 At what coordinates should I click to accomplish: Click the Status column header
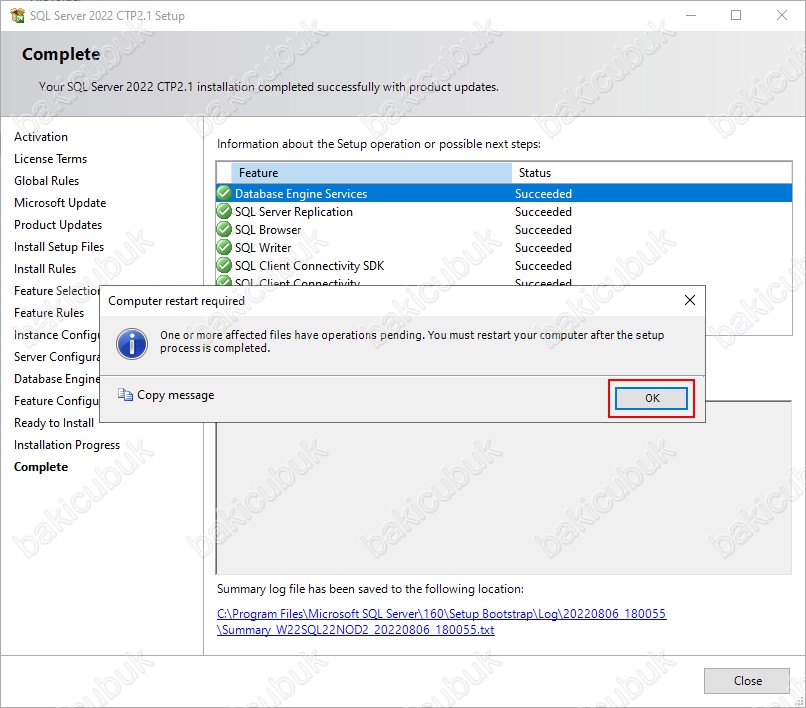tap(652, 173)
